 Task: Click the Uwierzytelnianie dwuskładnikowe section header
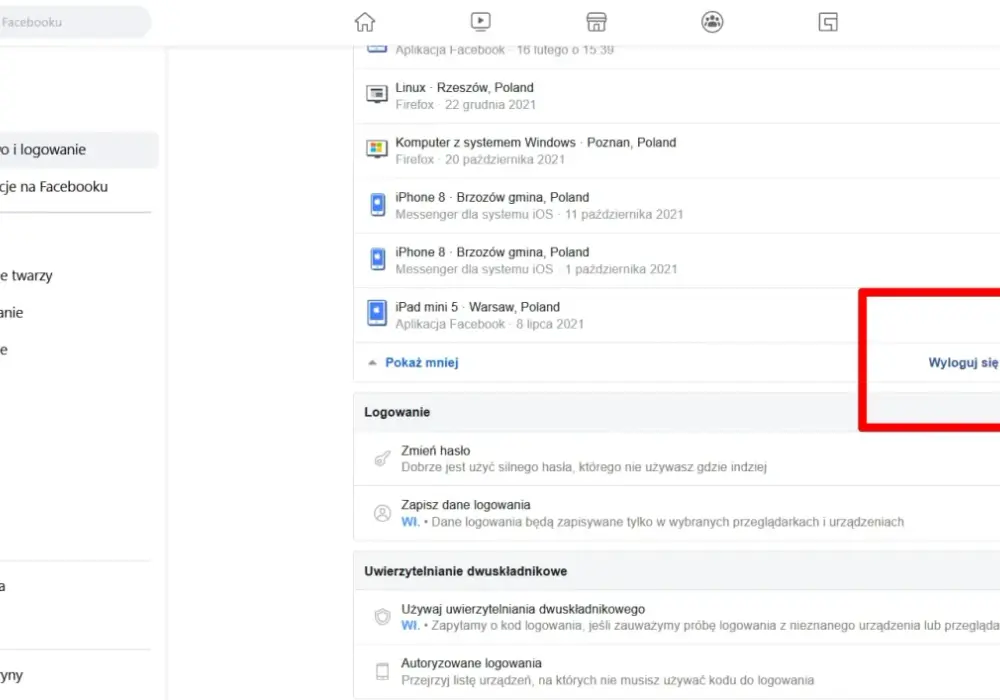click(x=677, y=571)
